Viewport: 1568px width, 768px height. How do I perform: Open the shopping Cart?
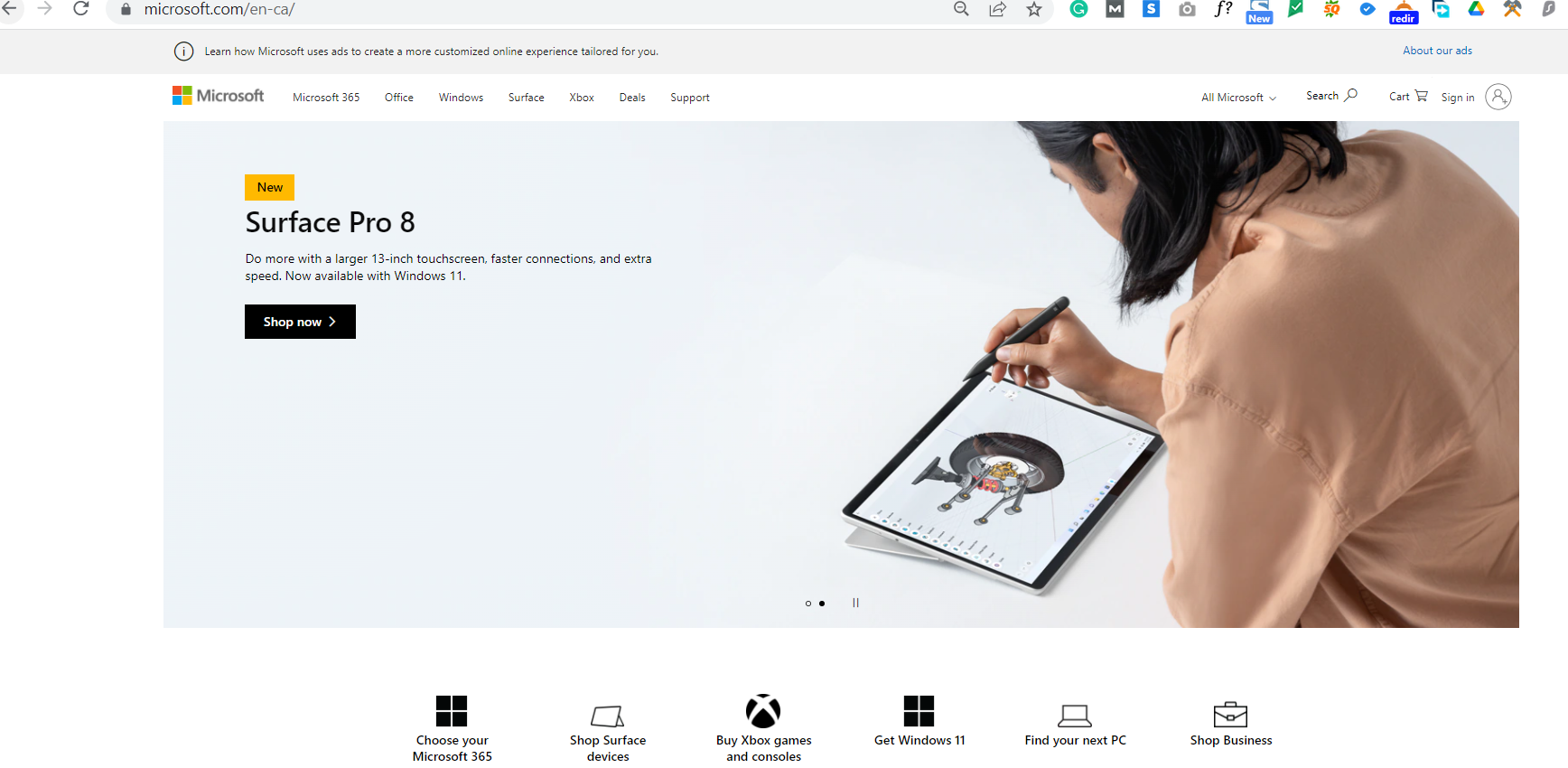(1408, 96)
